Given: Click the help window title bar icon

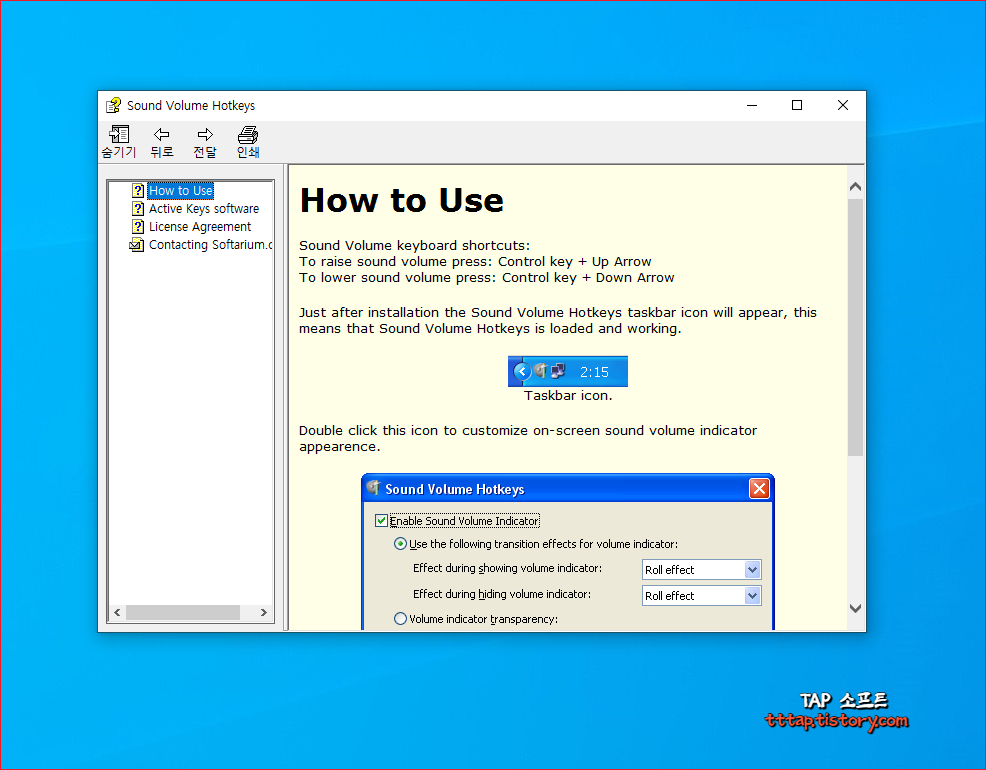Looking at the screenshot, I should pos(113,106).
